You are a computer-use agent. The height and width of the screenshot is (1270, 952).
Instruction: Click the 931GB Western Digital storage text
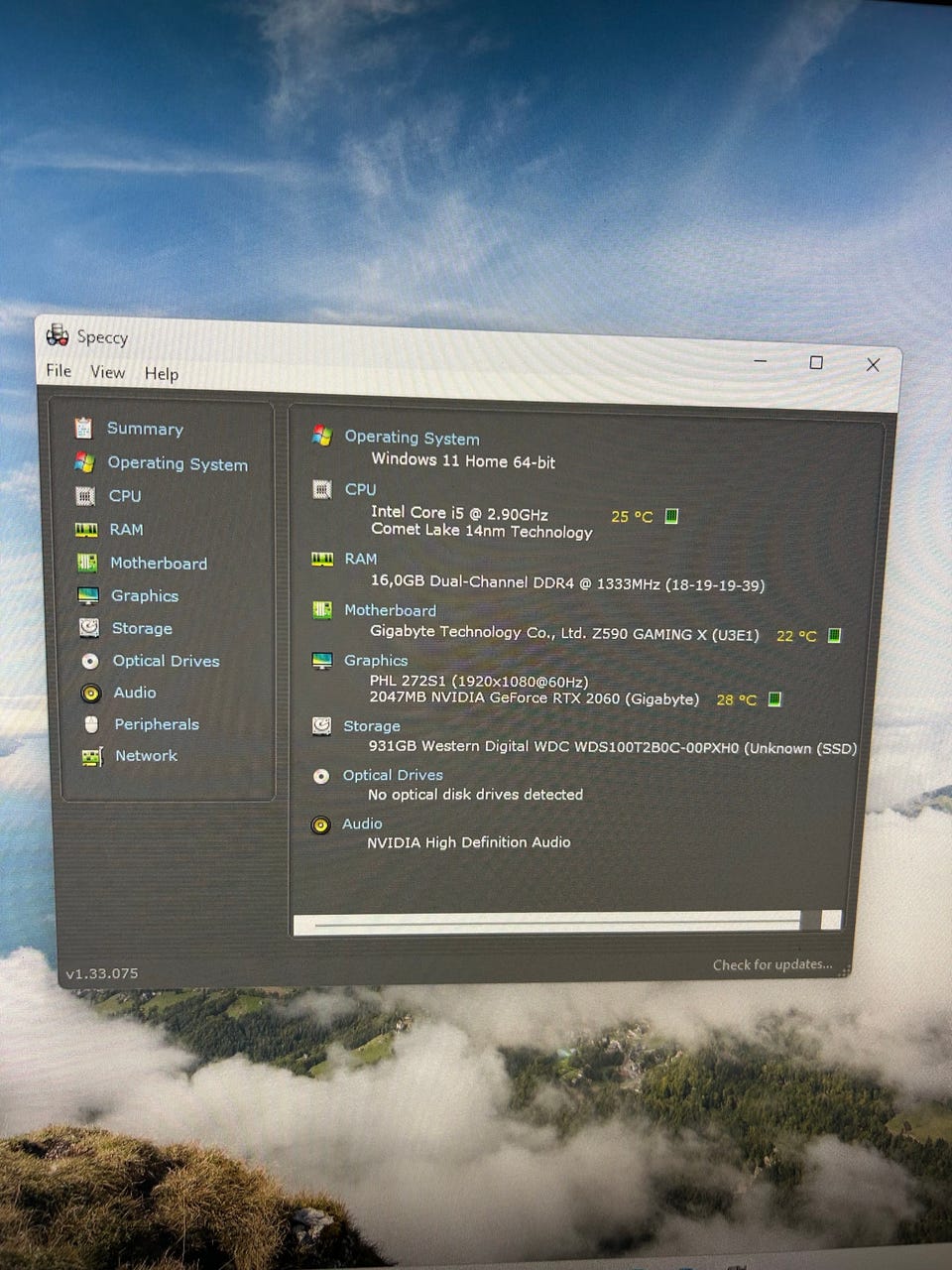[612, 747]
